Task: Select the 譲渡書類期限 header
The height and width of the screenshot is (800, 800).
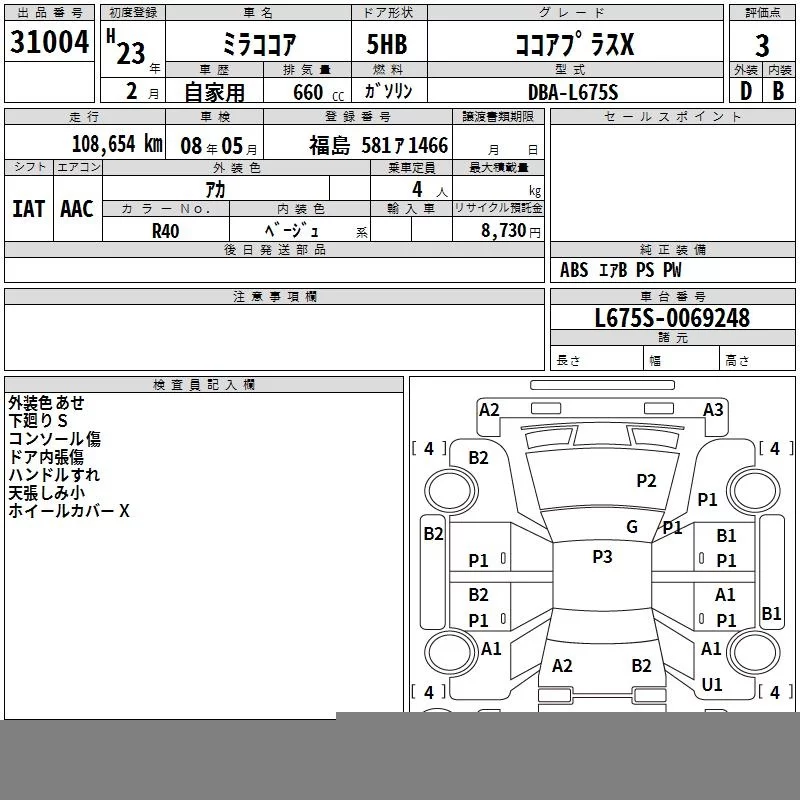Action: 498,117
